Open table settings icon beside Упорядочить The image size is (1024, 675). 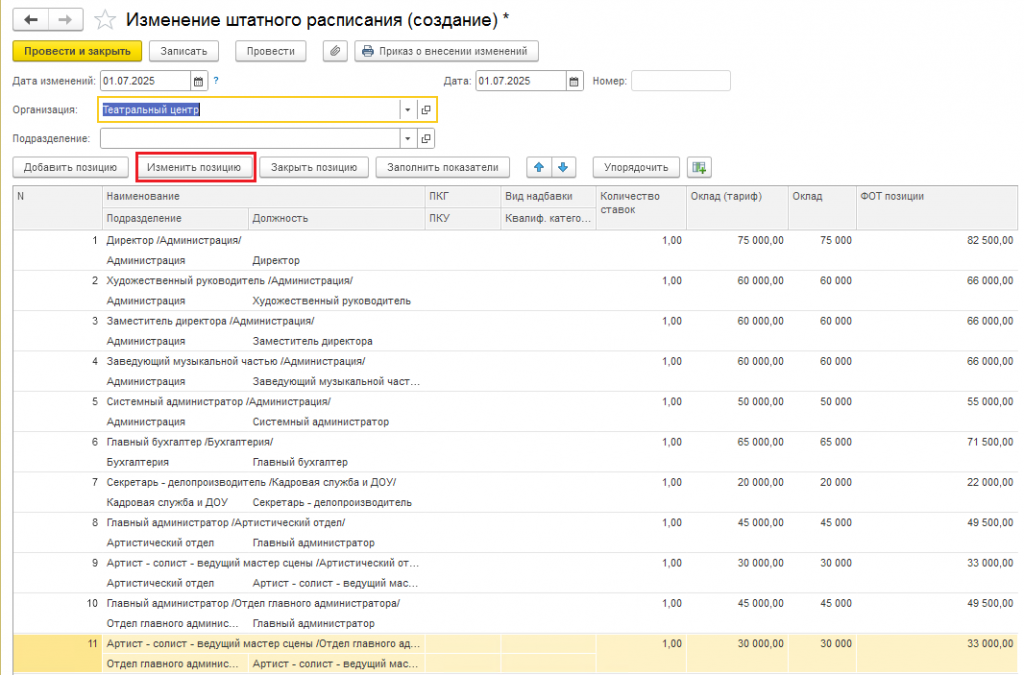[699, 167]
